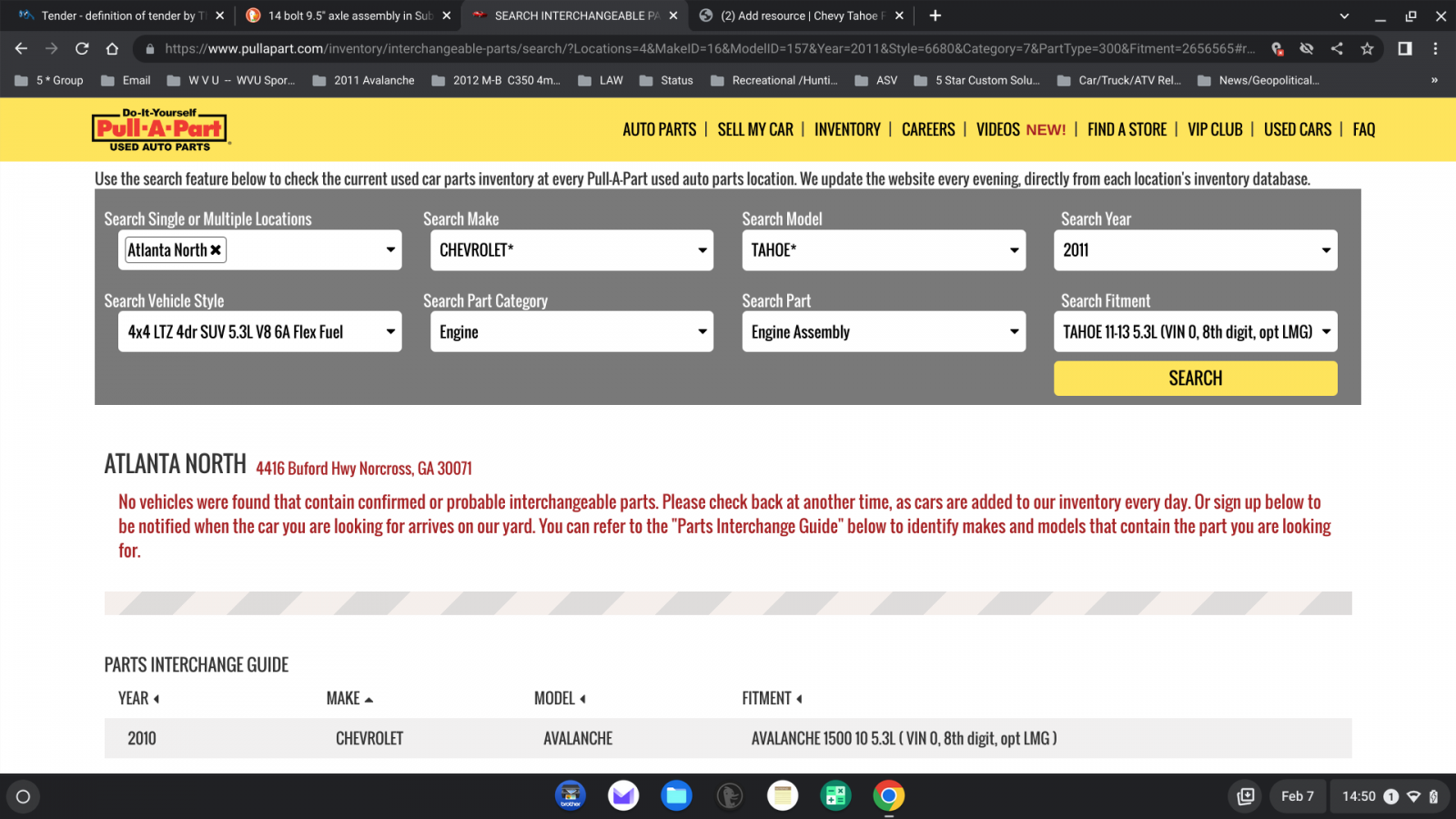Viewport: 1456px width, 819px height.
Task: Open the Search Year dropdown showing 2011
Action: click(1196, 250)
